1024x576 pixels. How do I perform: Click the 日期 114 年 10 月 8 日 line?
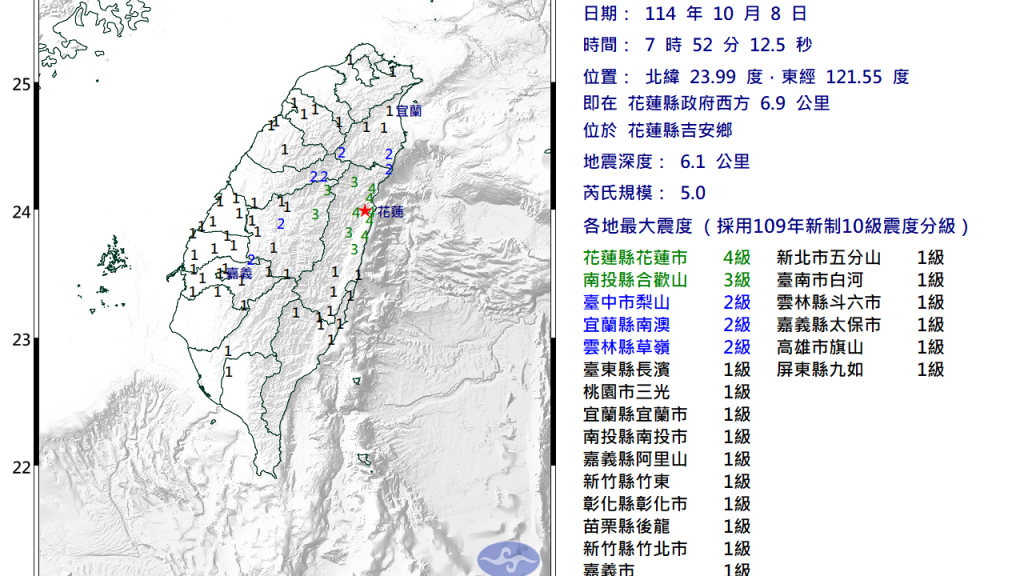pyautogui.click(x=694, y=14)
